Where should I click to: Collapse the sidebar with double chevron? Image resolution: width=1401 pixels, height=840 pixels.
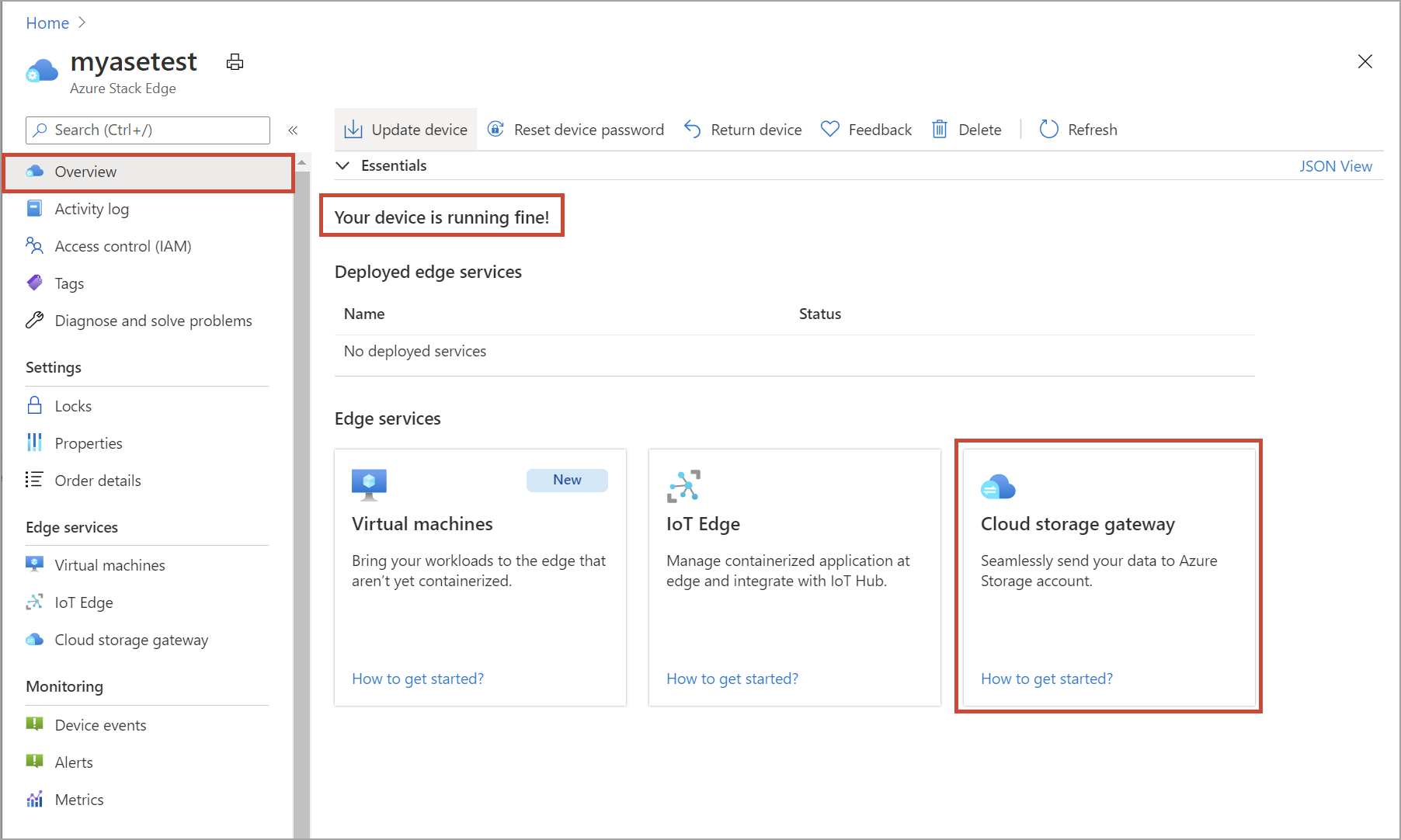point(293,130)
